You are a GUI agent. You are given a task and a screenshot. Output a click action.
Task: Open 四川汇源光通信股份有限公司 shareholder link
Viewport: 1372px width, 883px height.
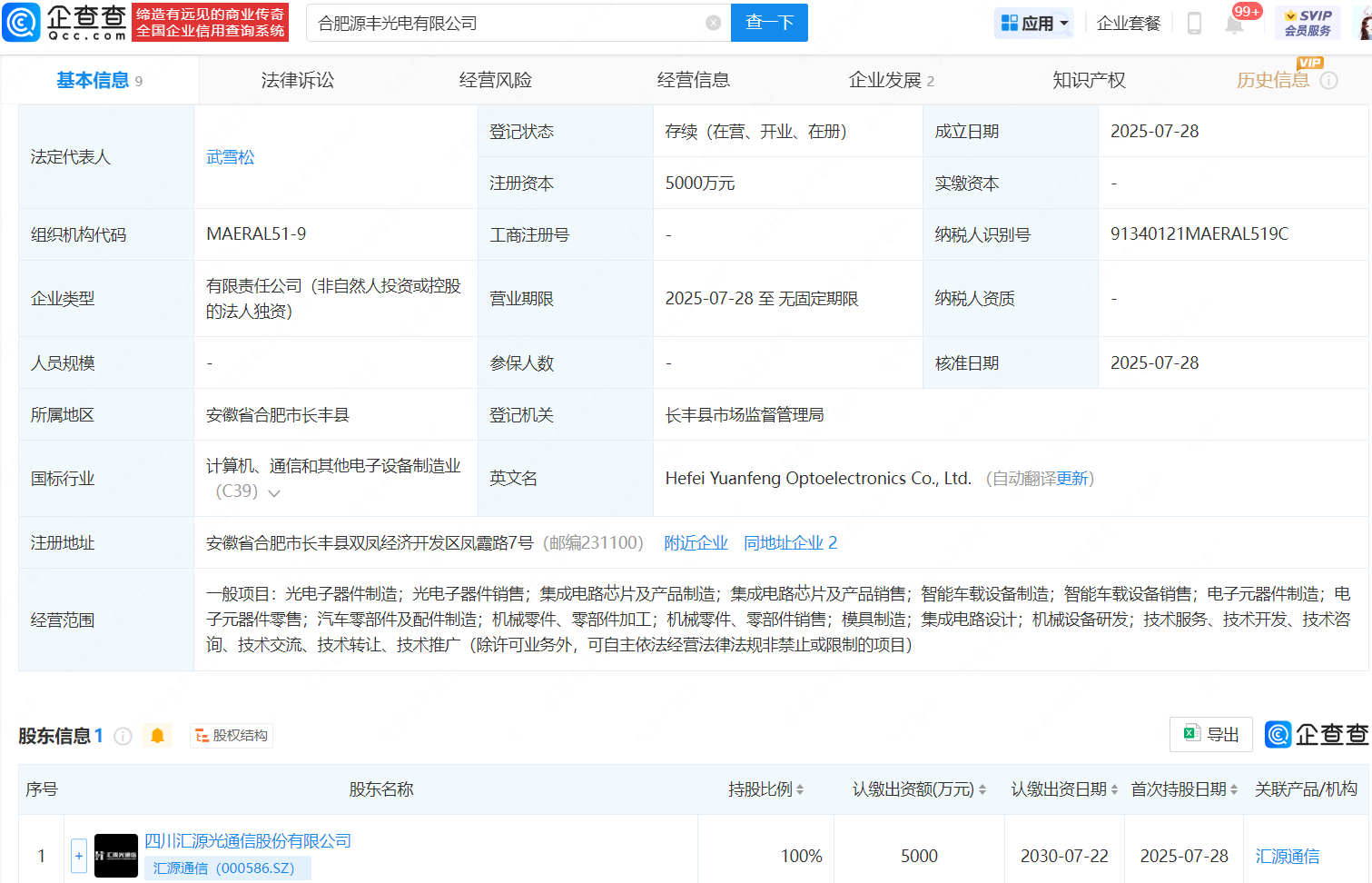(x=248, y=841)
